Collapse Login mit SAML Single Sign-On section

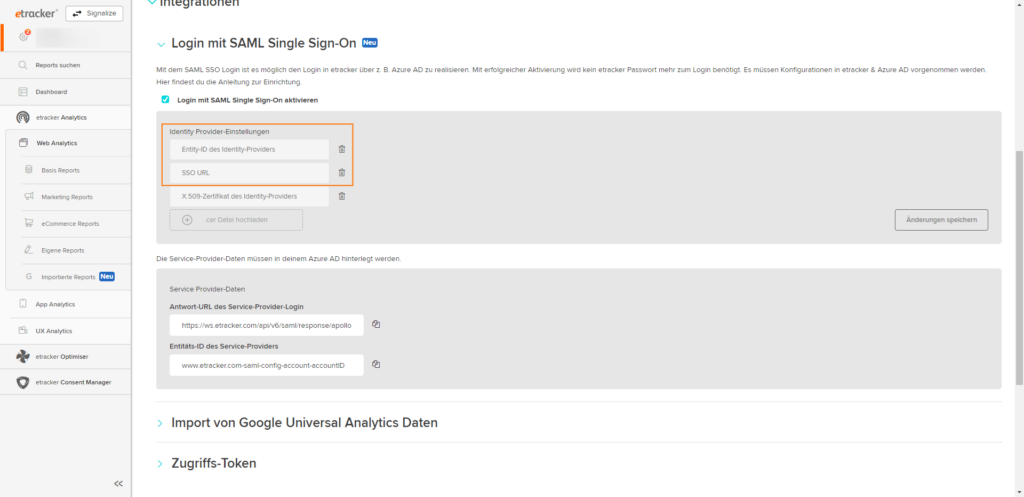click(x=161, y=44)
